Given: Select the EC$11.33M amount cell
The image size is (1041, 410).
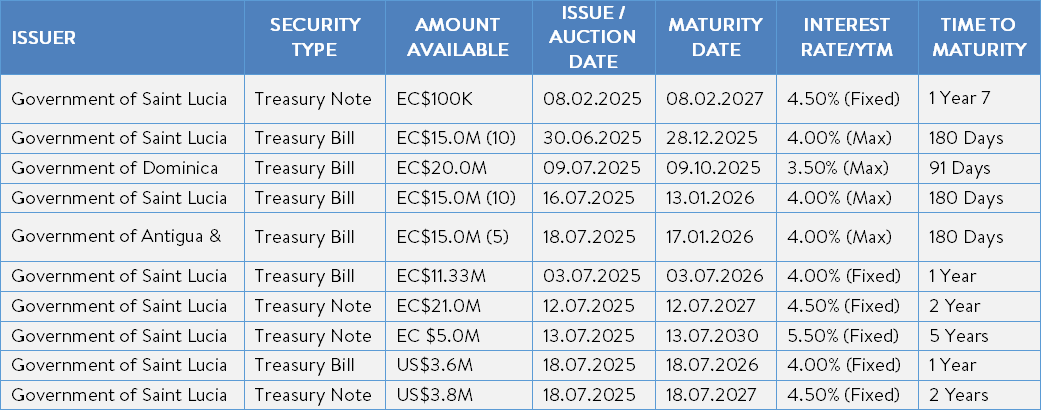Looking at the screenshot, I should point(458,276).
